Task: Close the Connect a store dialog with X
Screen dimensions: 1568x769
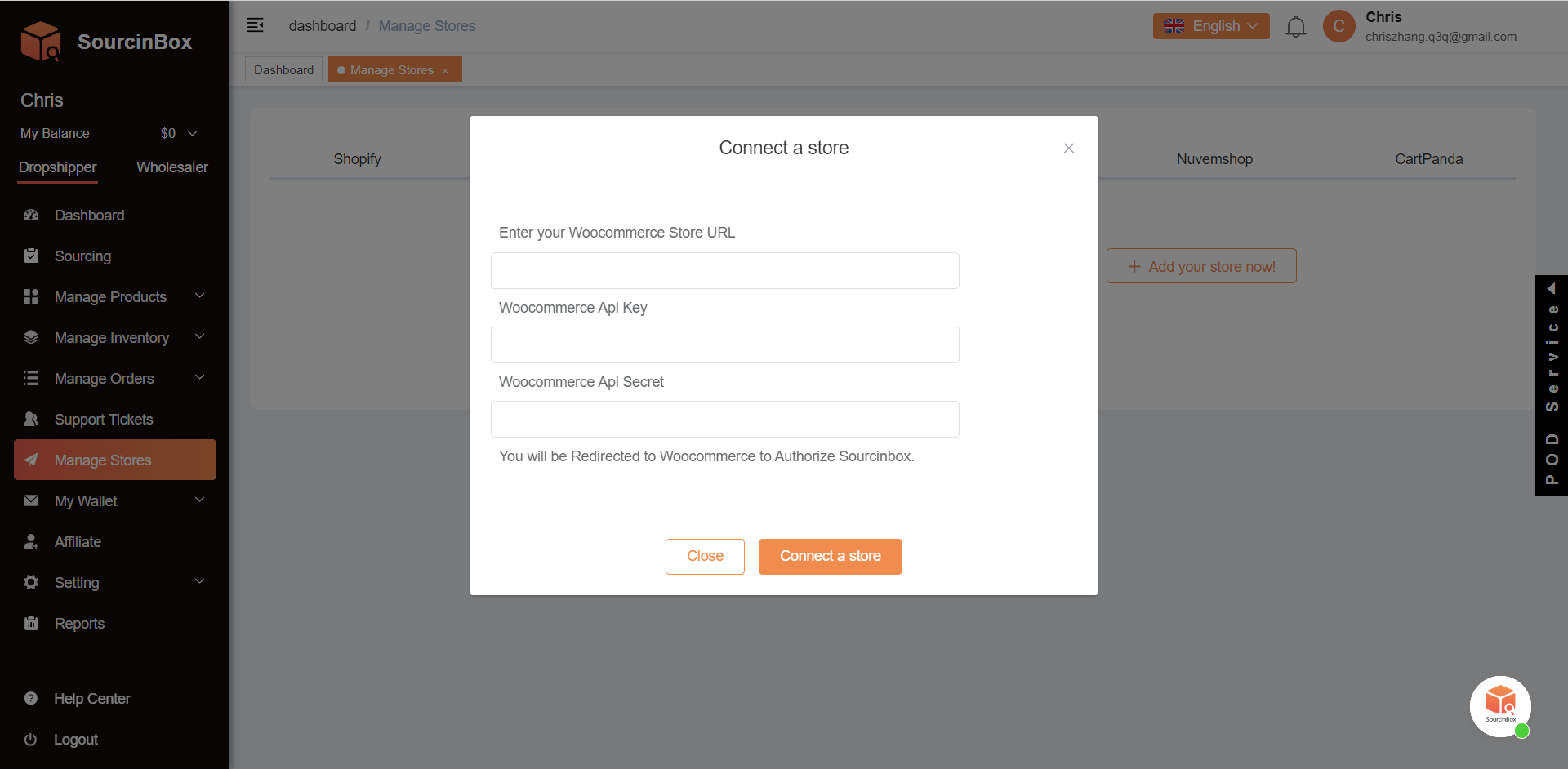Action: click(x=1068, y=148)
